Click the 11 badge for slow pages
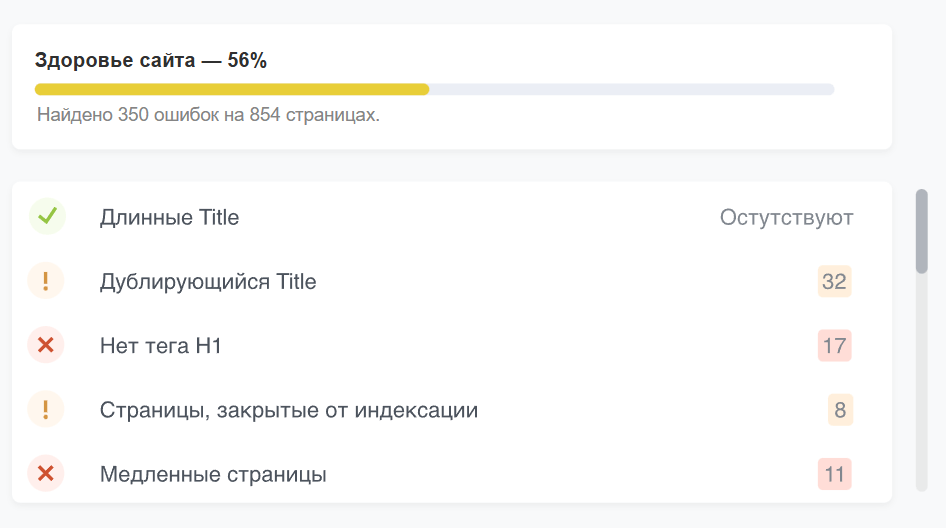The height and width of the screenshot is (528, 946). coord(834,474)
